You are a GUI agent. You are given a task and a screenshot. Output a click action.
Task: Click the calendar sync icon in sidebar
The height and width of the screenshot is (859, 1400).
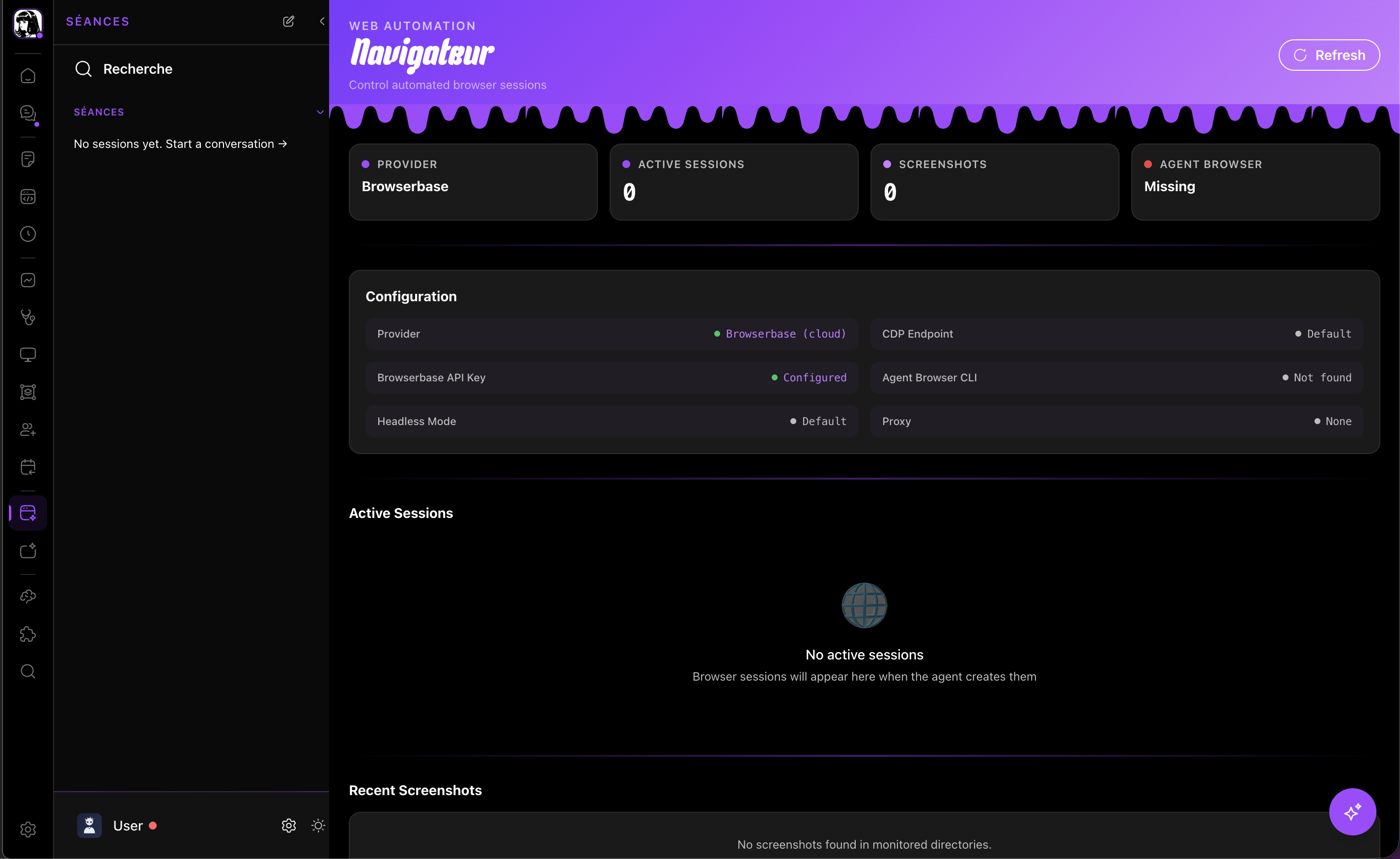[28, 467]
